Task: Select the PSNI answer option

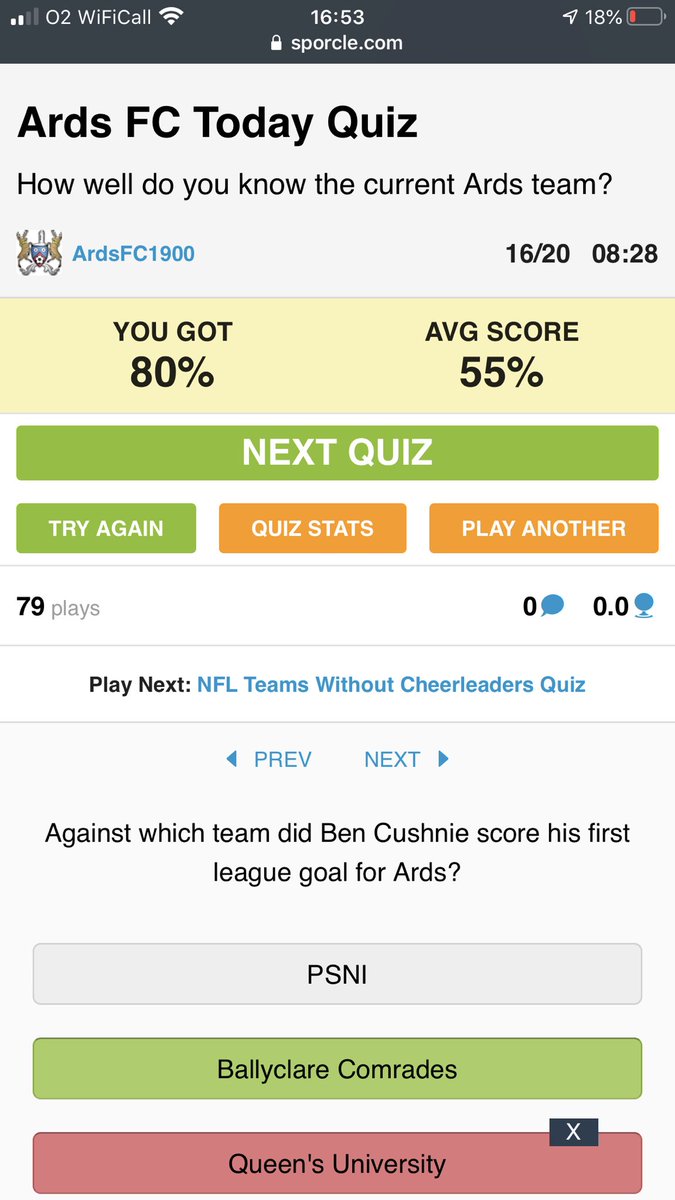Action: pos(337,974)
